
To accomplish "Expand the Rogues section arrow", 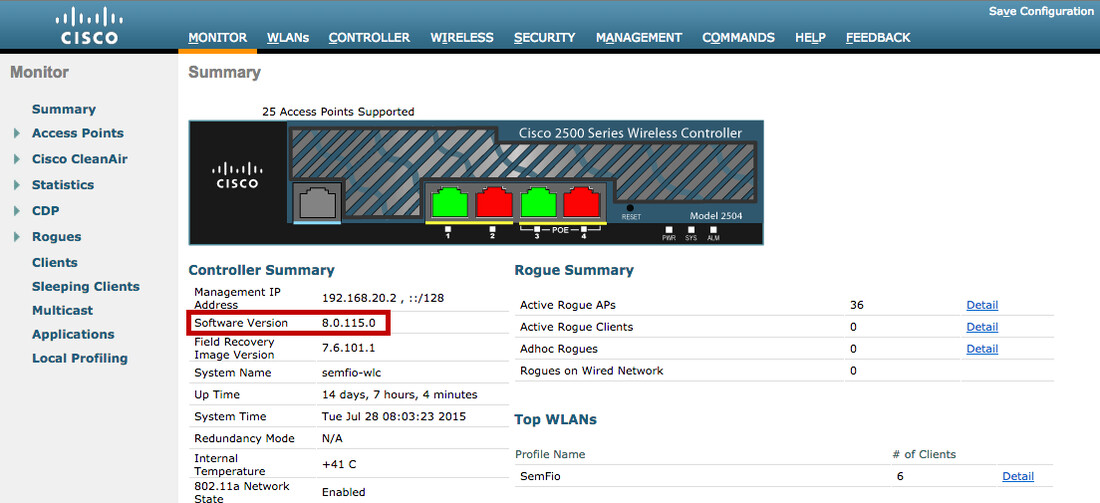I will (x=17, y=237).
